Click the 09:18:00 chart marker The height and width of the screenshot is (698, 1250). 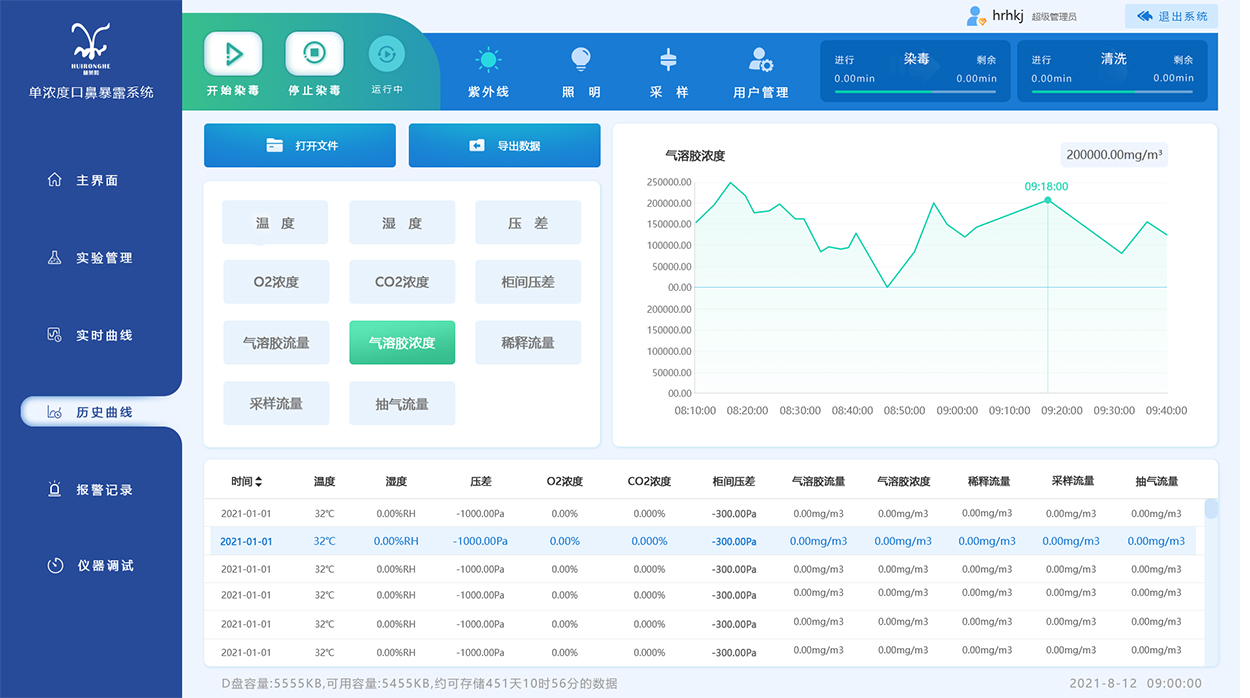pos(1049,200)
